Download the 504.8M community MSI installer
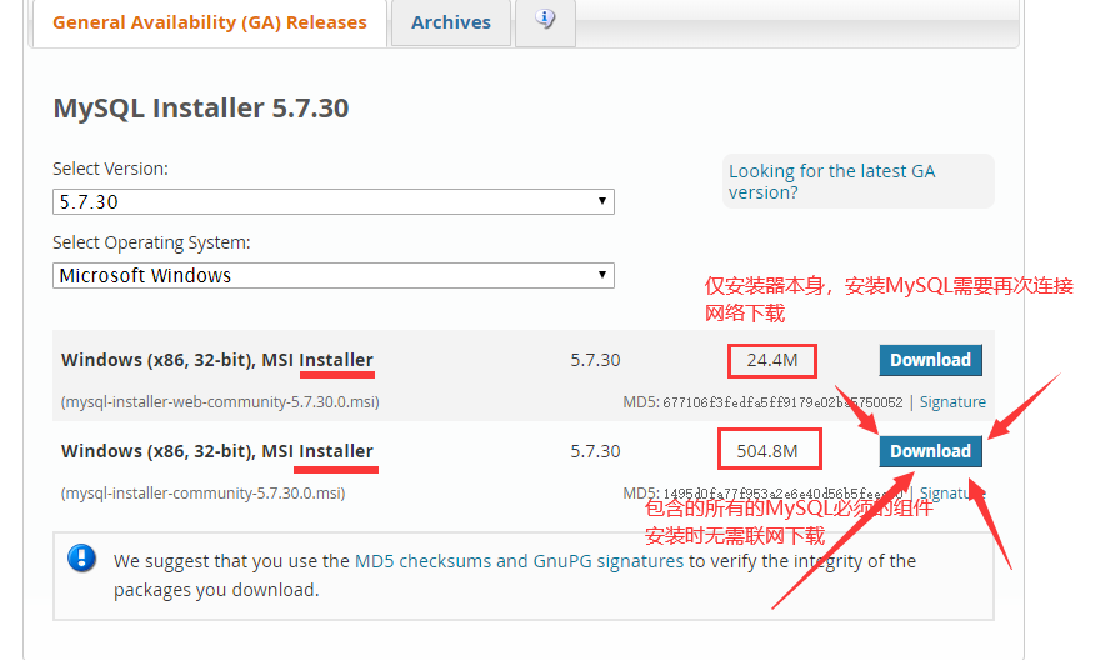The width and height of the screenshot is (1095, 660). click(x=930, y=451)
